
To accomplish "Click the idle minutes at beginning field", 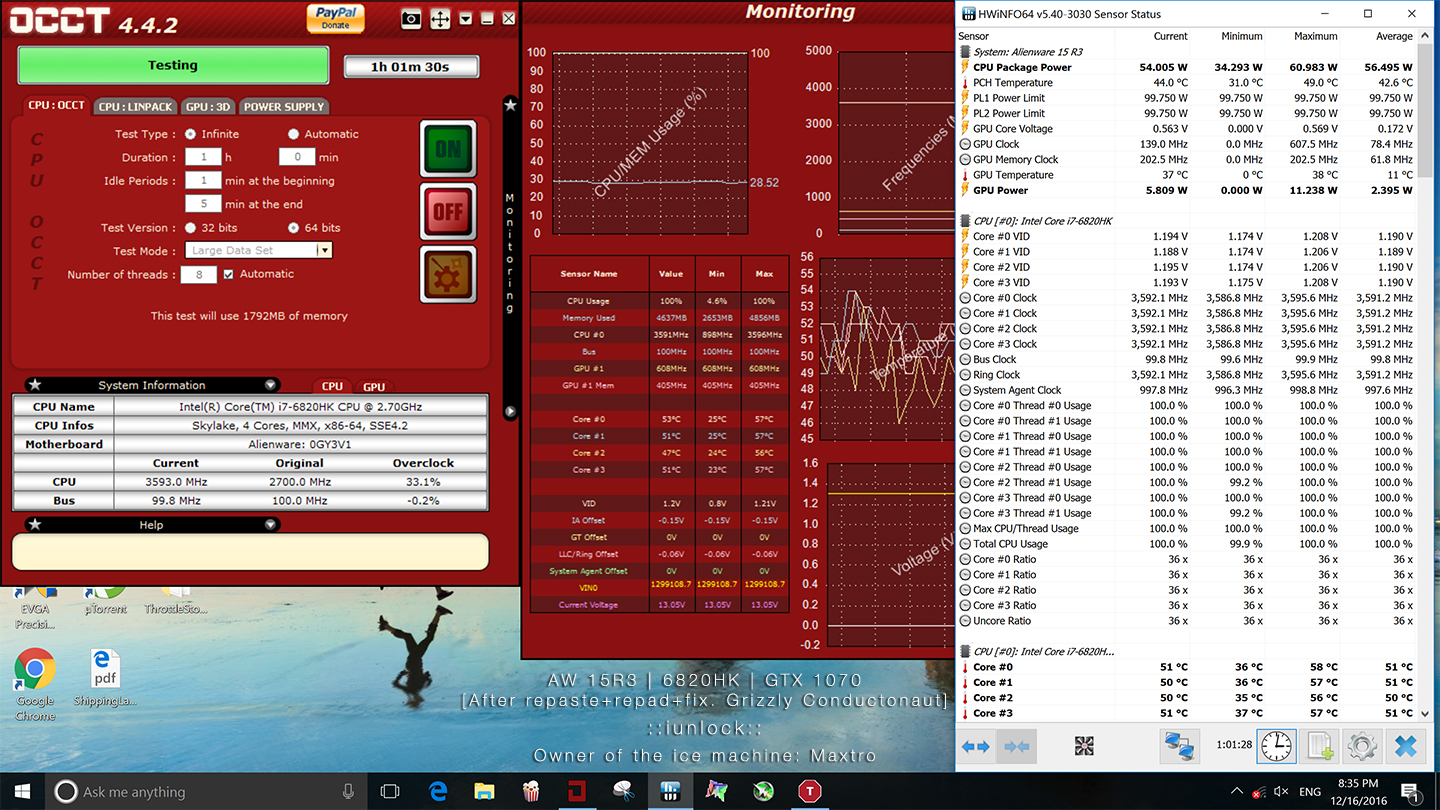I will click(x=203, y=181).
